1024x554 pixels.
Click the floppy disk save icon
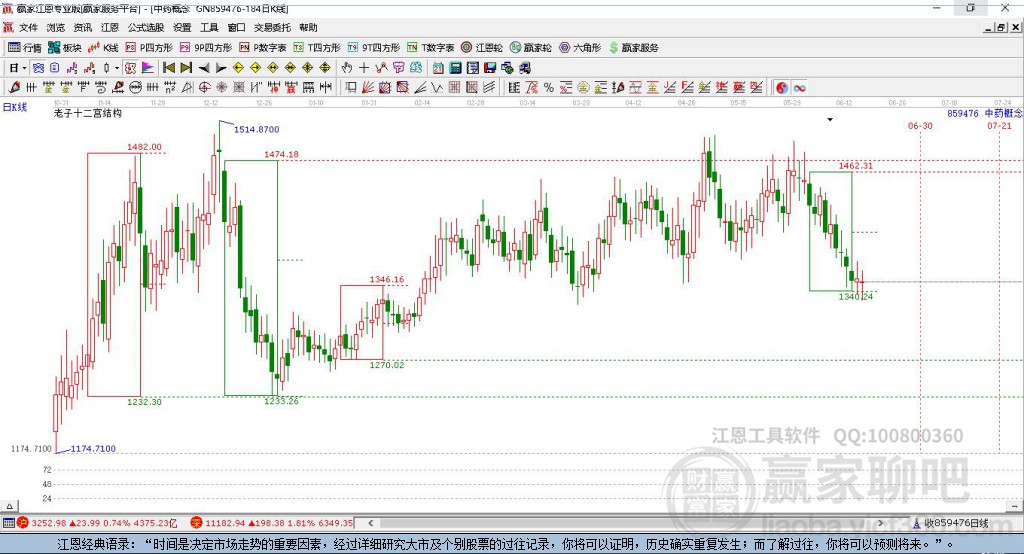[x=490, y=68]
